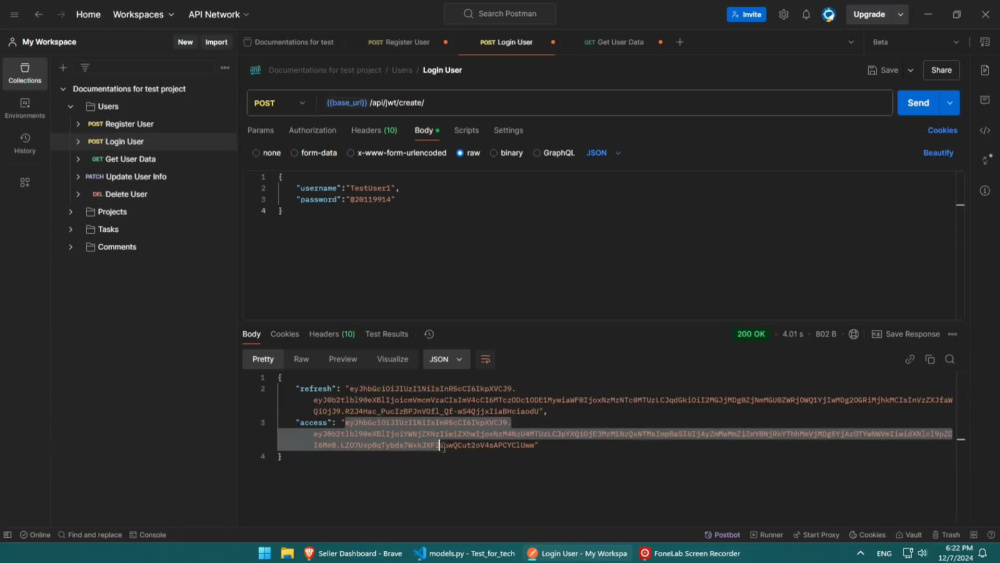This screenshot has height=563, width=1000.
Task: Open response history clock icon
Action: (x=429, y=334)
